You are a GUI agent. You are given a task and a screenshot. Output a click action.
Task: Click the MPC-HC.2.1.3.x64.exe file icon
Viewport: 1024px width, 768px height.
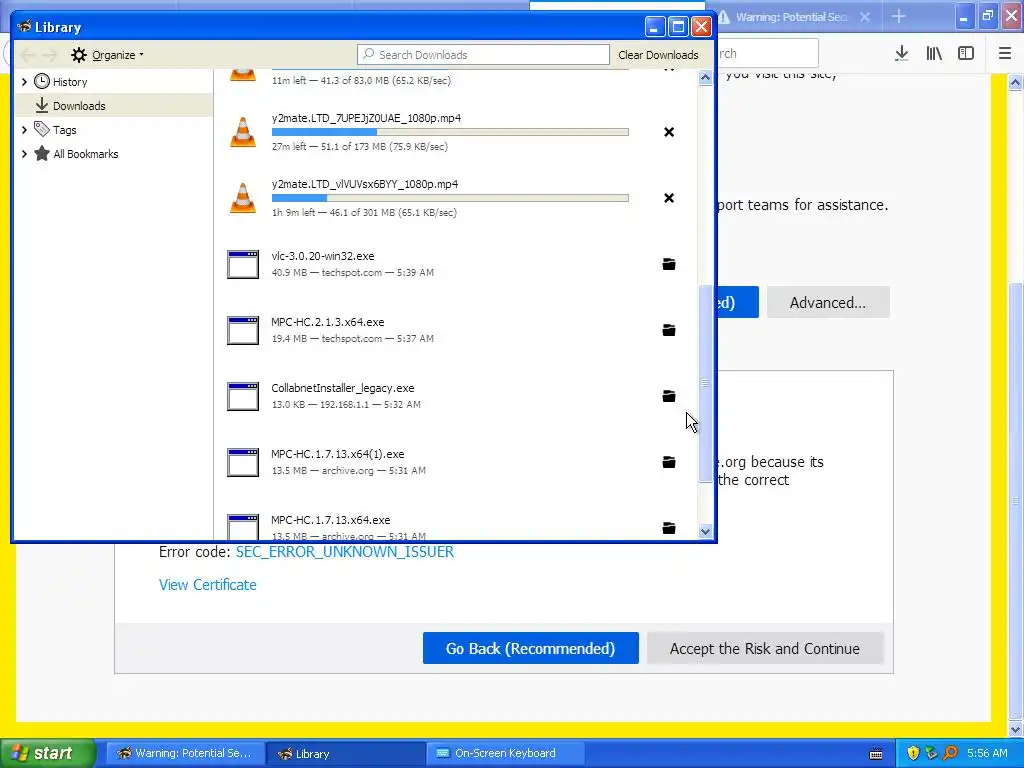click(x=243, y=330)
